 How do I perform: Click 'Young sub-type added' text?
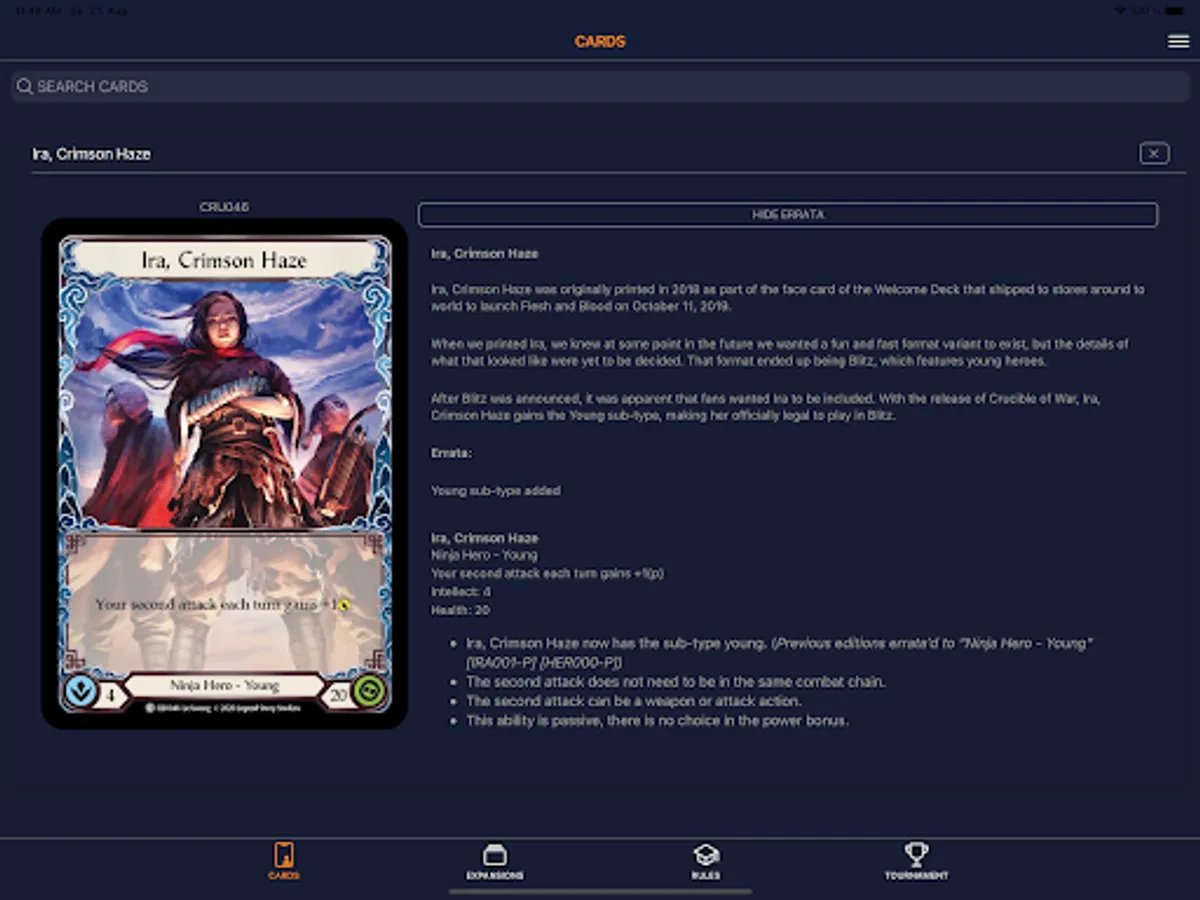(x=495, y=491)
